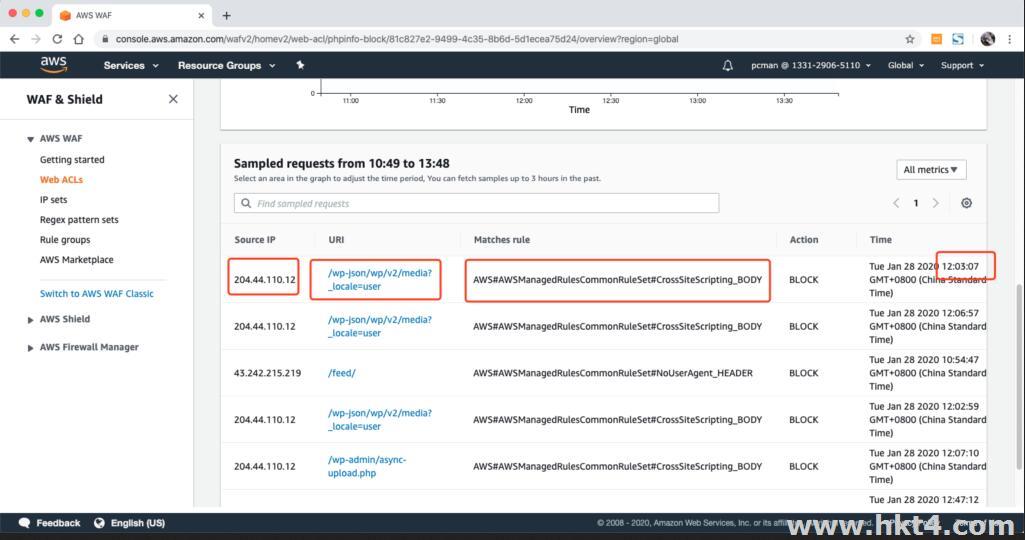This screenshot has width=1025, height=540.
Task: Open AWS Marketplace in sidebar
Action: tap(76, 260)
